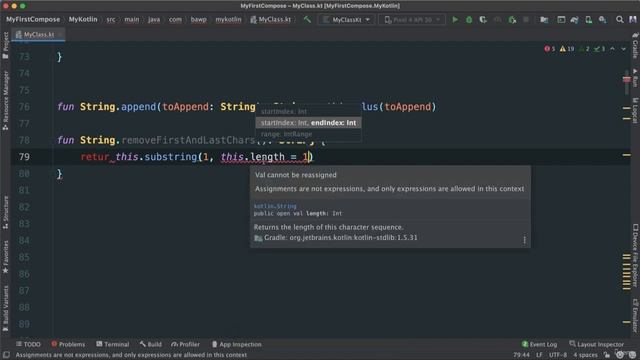640x360 pixels.
Task: Open the Emulator side panel
Action: pos(635,315)
